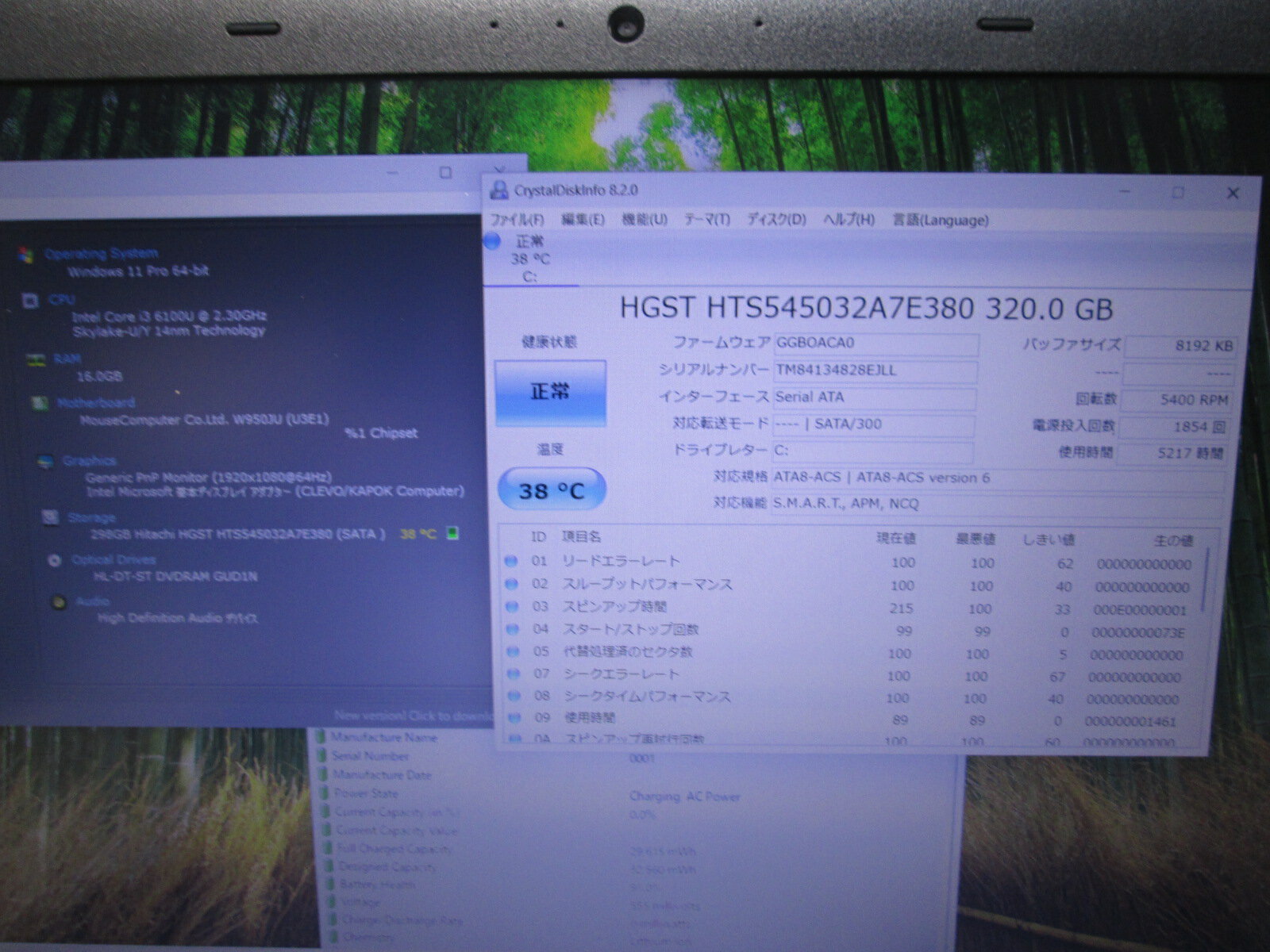Click the transfer mode field SATA/300
The height and width of the screenshot is (952, 1270).
pyautogui.click(x=873, y=424)
